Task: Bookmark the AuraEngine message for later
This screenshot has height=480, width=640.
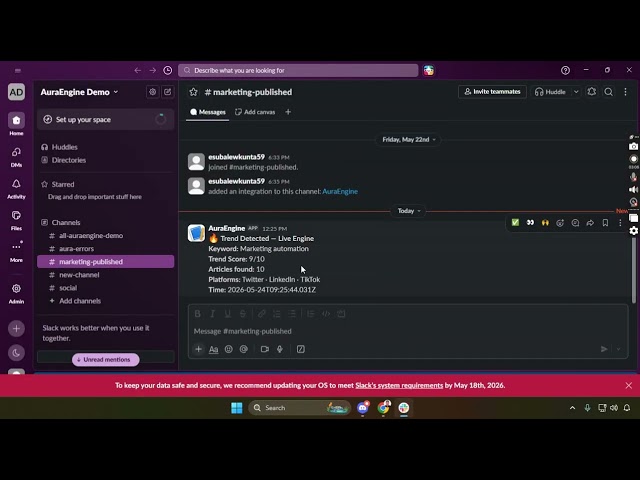Action: point(605,223)
